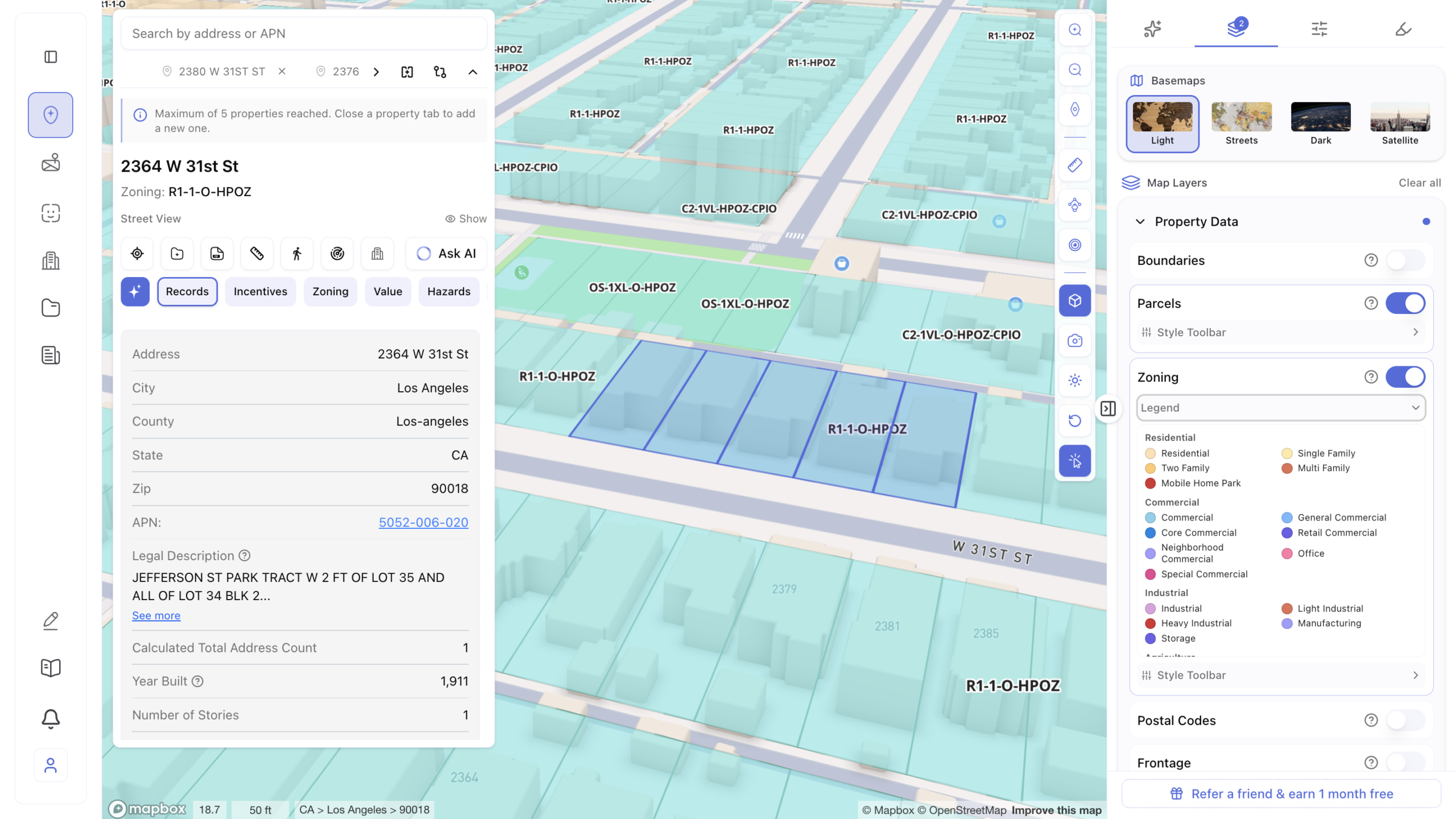The image size is (1456, 819).
Task: Click Refer a friend & earn banner
Action: [1281, 794]
